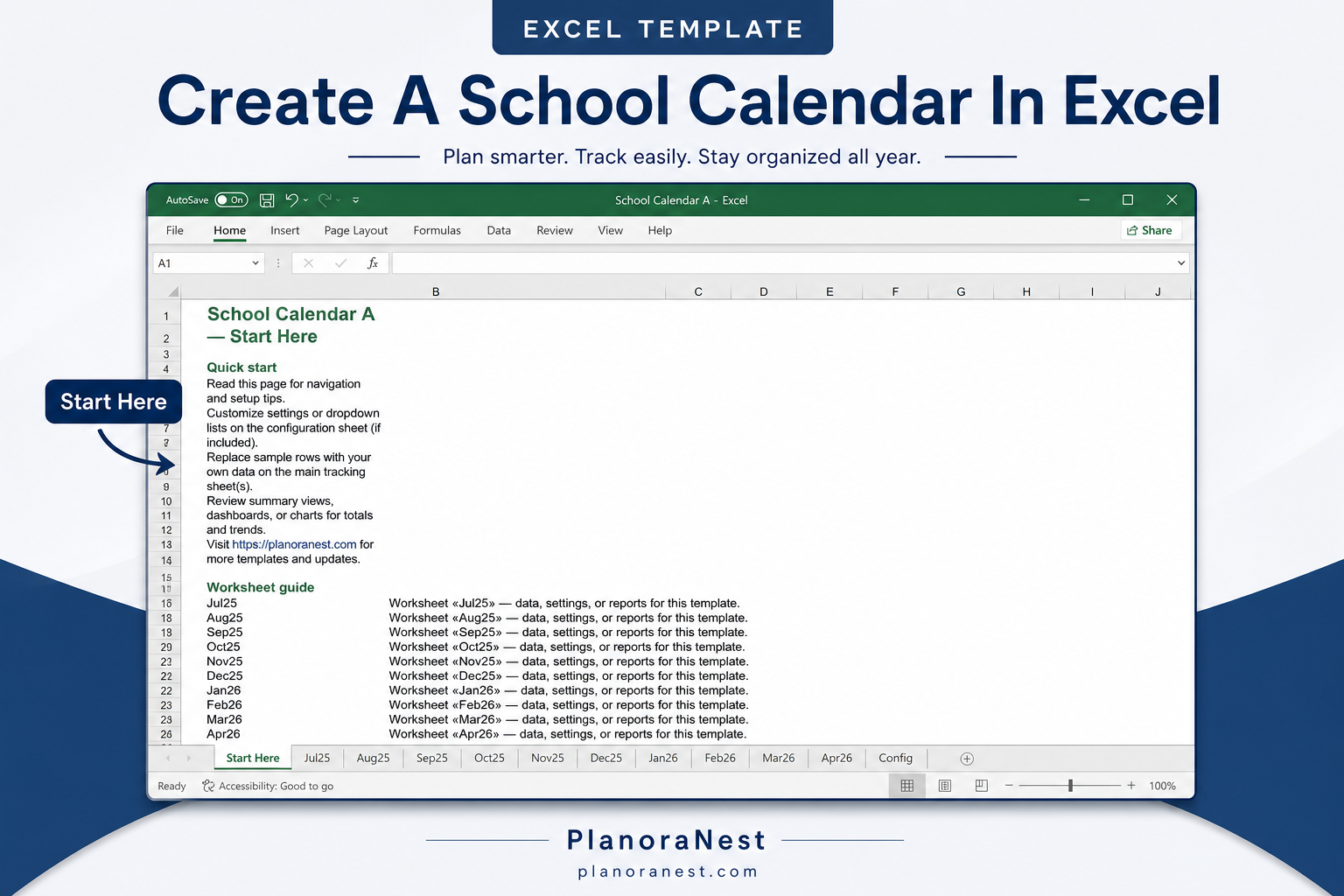This screenshot has height=896, width=1344.
Task: Switch to Page Break Preview icon
Action: [x=982, y=786]
